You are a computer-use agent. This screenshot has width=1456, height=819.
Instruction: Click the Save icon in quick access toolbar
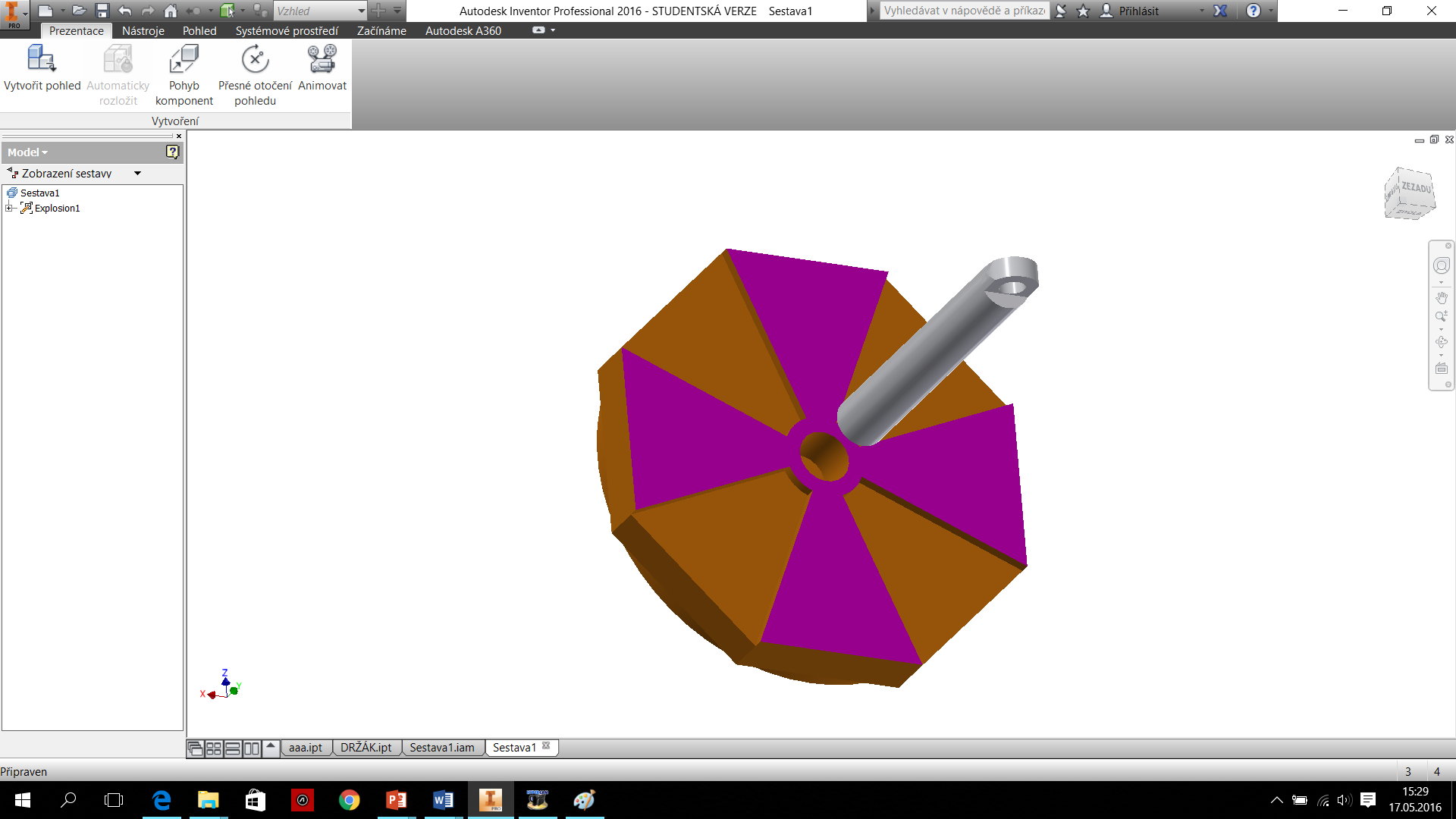click(102, 11)
